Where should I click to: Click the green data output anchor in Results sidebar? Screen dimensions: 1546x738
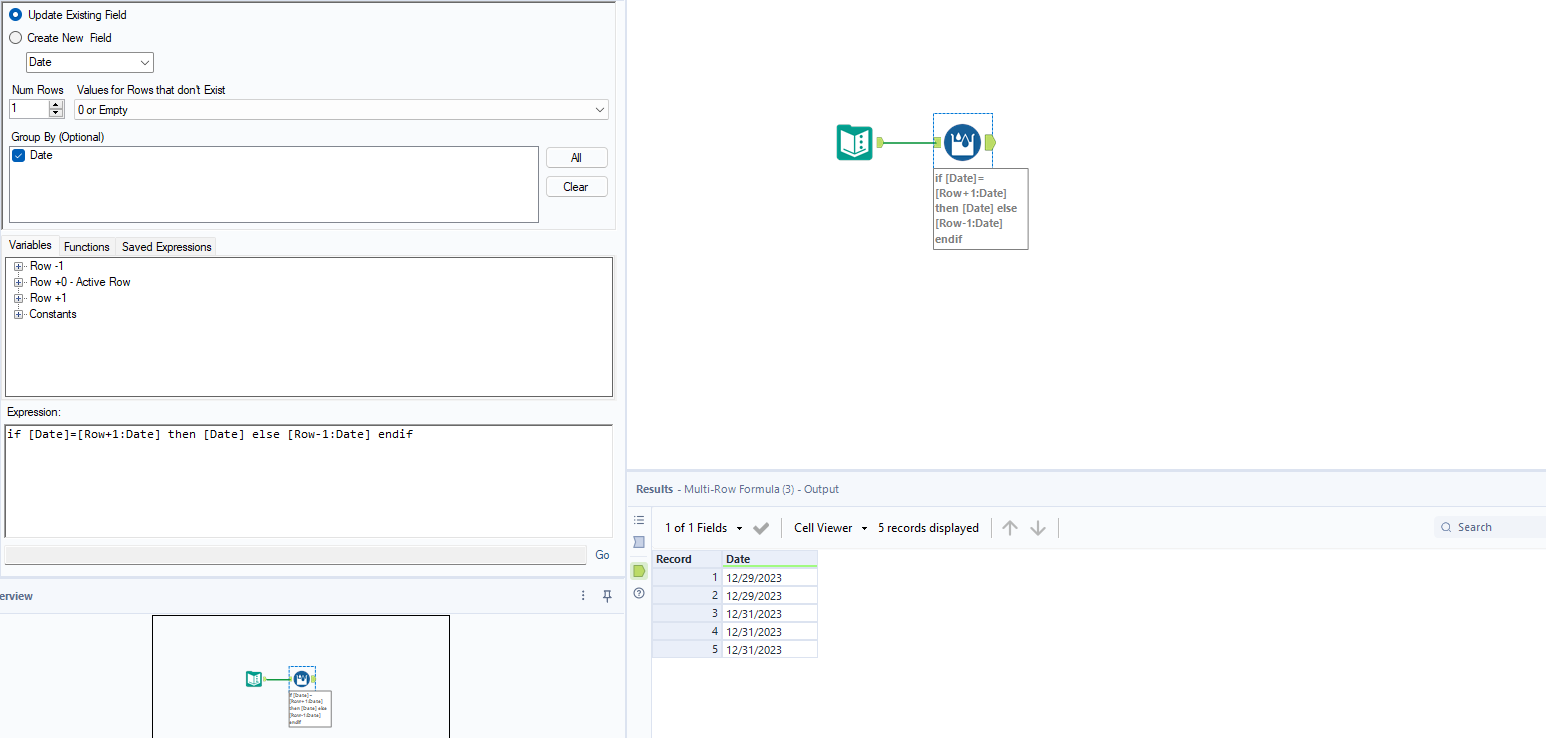pyautogui.click(x=639, y=571)
